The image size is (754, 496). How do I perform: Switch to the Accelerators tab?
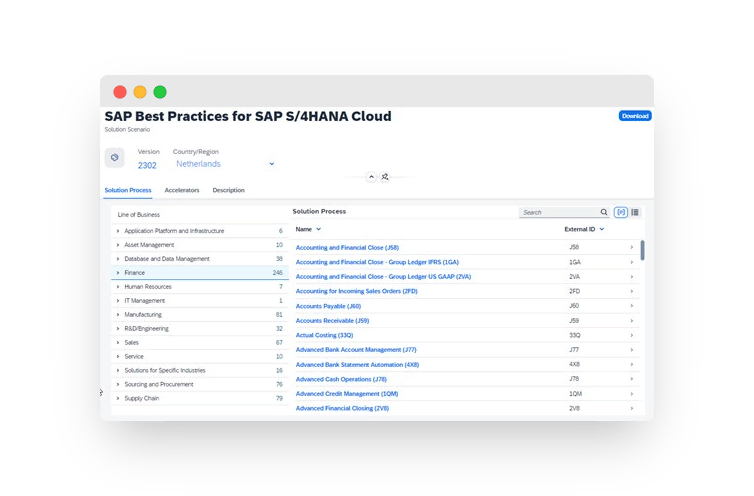tap(182, 191)
